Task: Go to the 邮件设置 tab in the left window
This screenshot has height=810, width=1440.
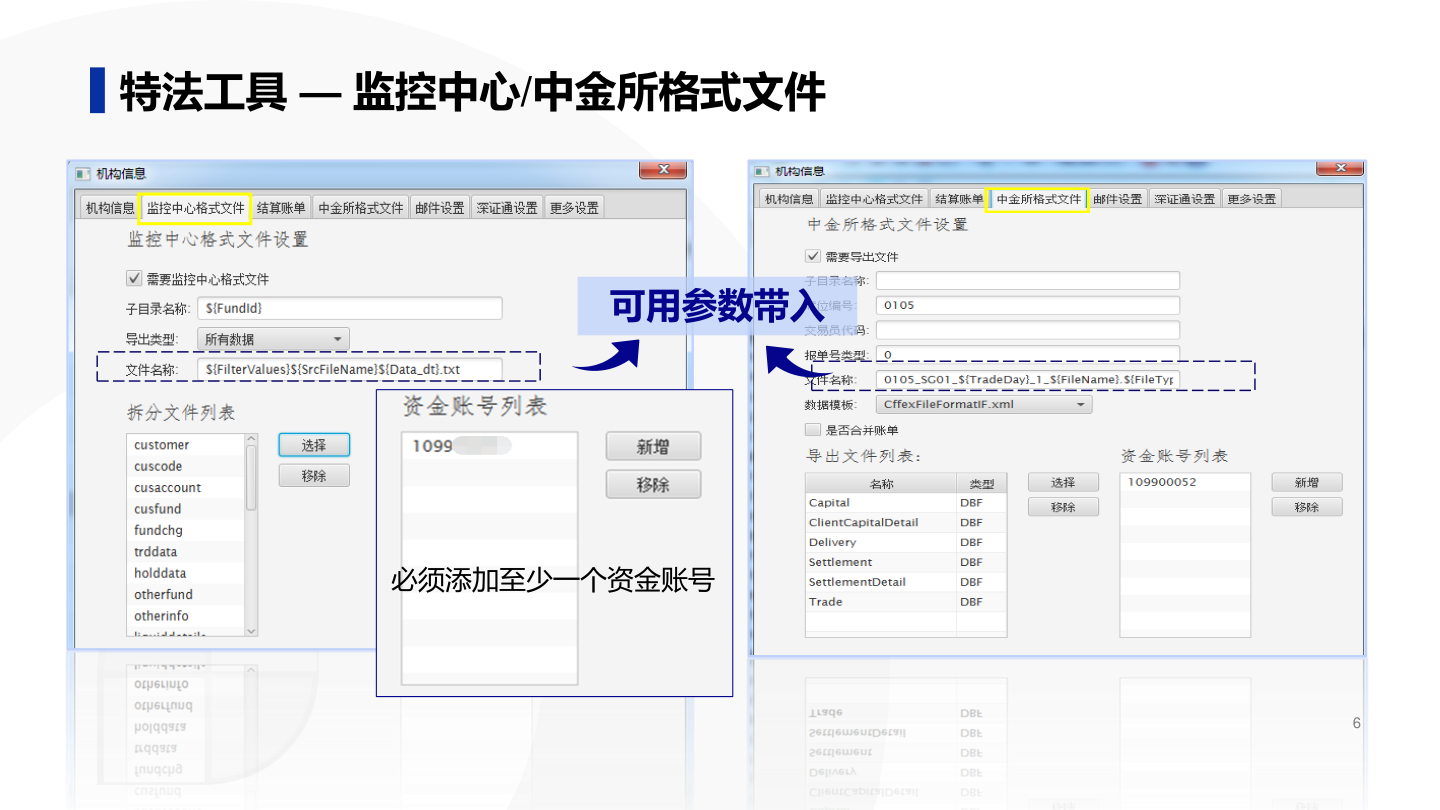Action: [x=440, y=208]
